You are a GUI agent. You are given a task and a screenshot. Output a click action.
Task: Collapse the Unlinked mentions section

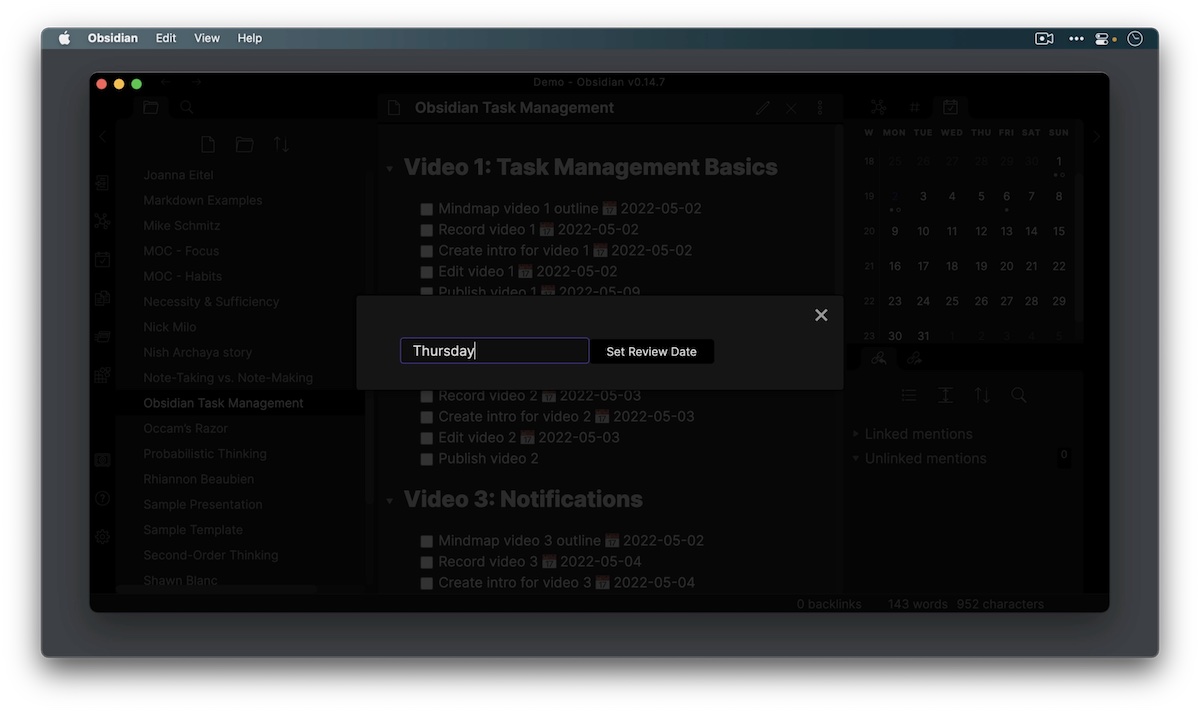point(855,458)
